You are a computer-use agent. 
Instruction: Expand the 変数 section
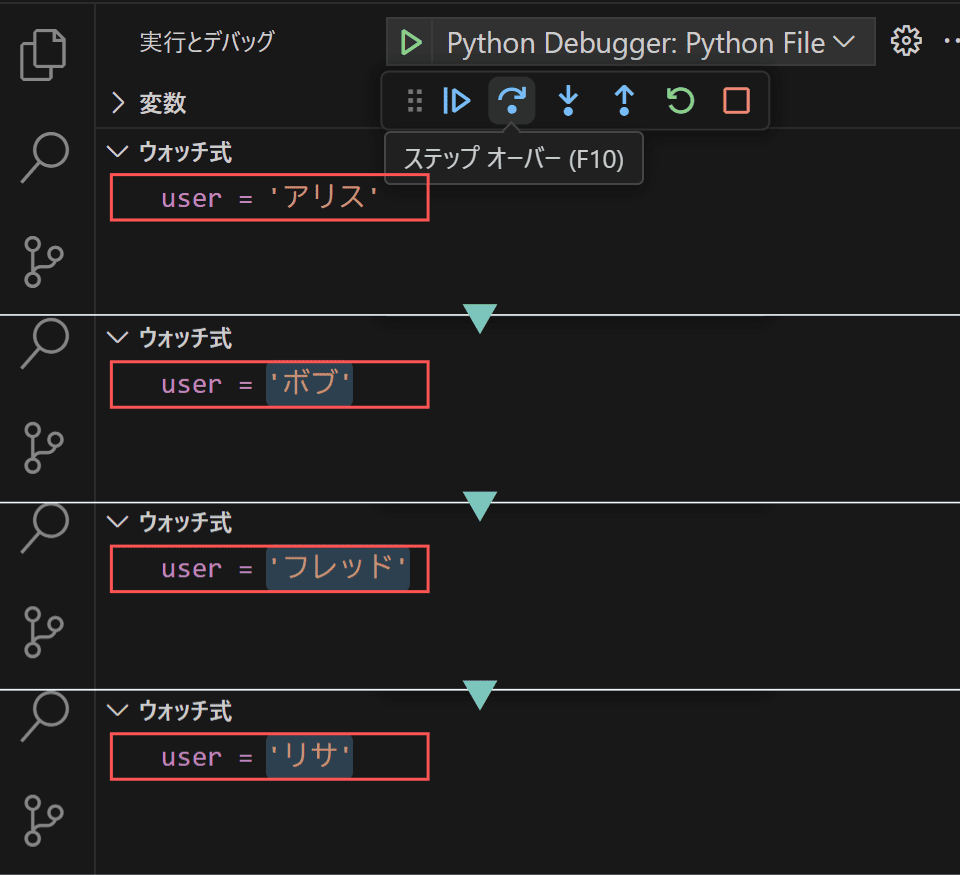click(118, 103)
